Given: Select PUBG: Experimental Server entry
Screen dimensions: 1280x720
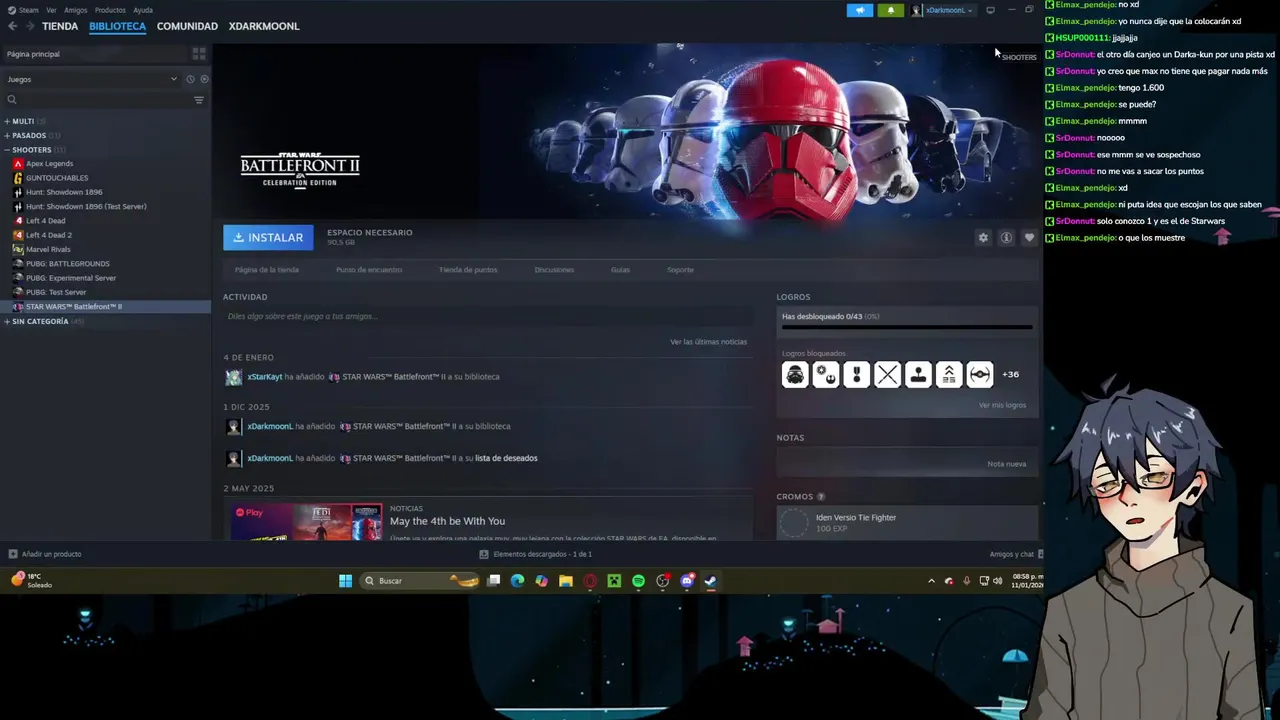Looking at the screenshot, I should pos(70,278).
